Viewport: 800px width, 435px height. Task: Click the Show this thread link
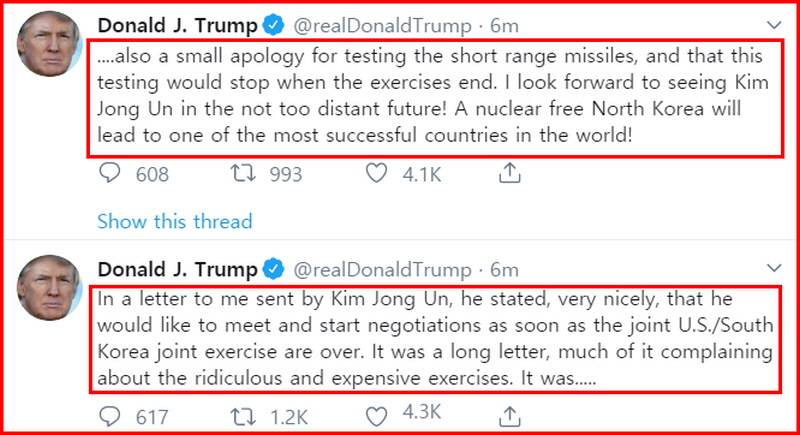pos(174,221)
